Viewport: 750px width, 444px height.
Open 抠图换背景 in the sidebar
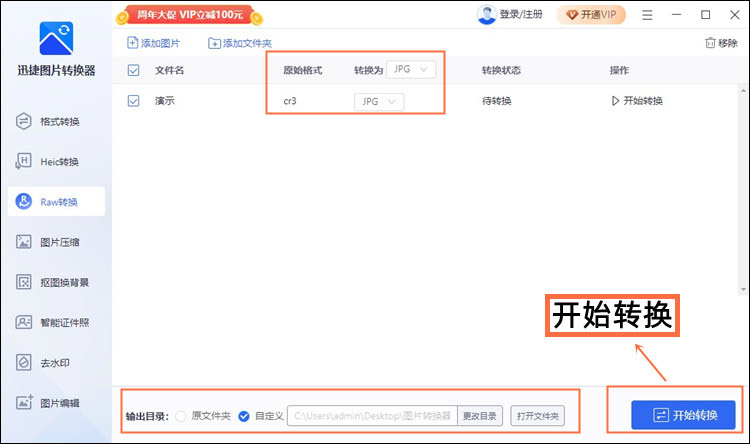point(52,282)
